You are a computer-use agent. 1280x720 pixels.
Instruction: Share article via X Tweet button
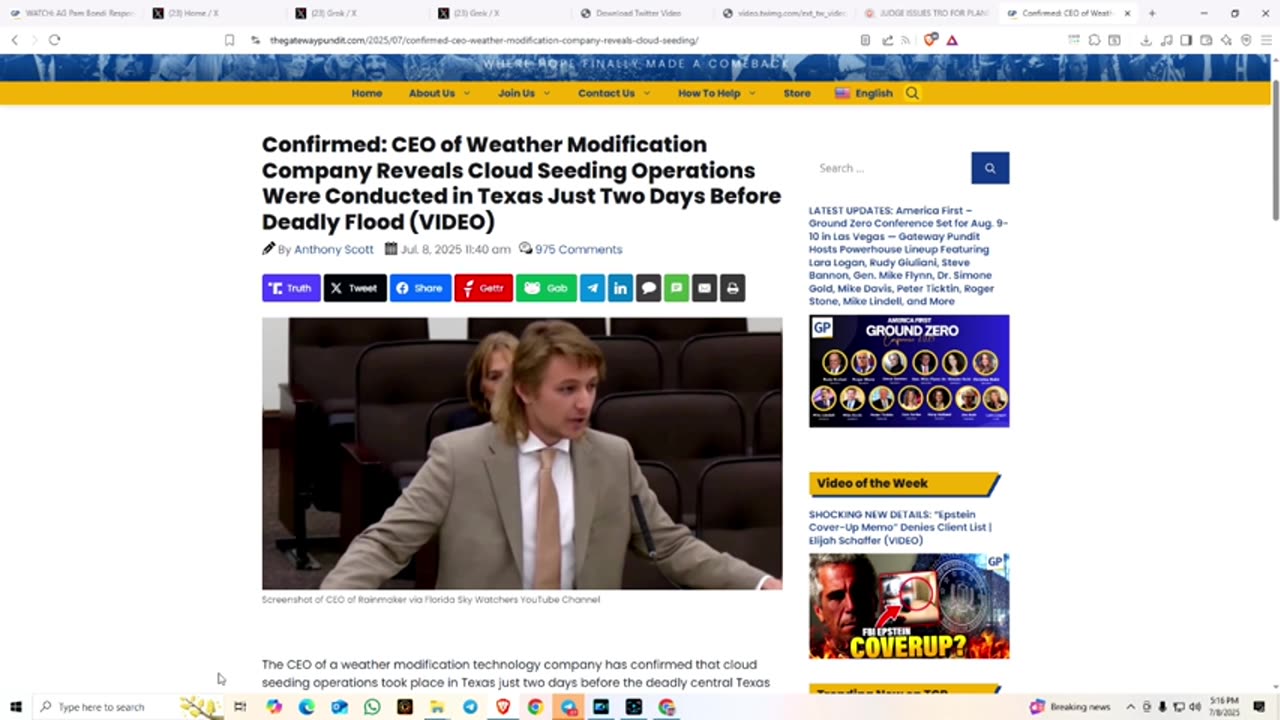[x=355, y=288]
